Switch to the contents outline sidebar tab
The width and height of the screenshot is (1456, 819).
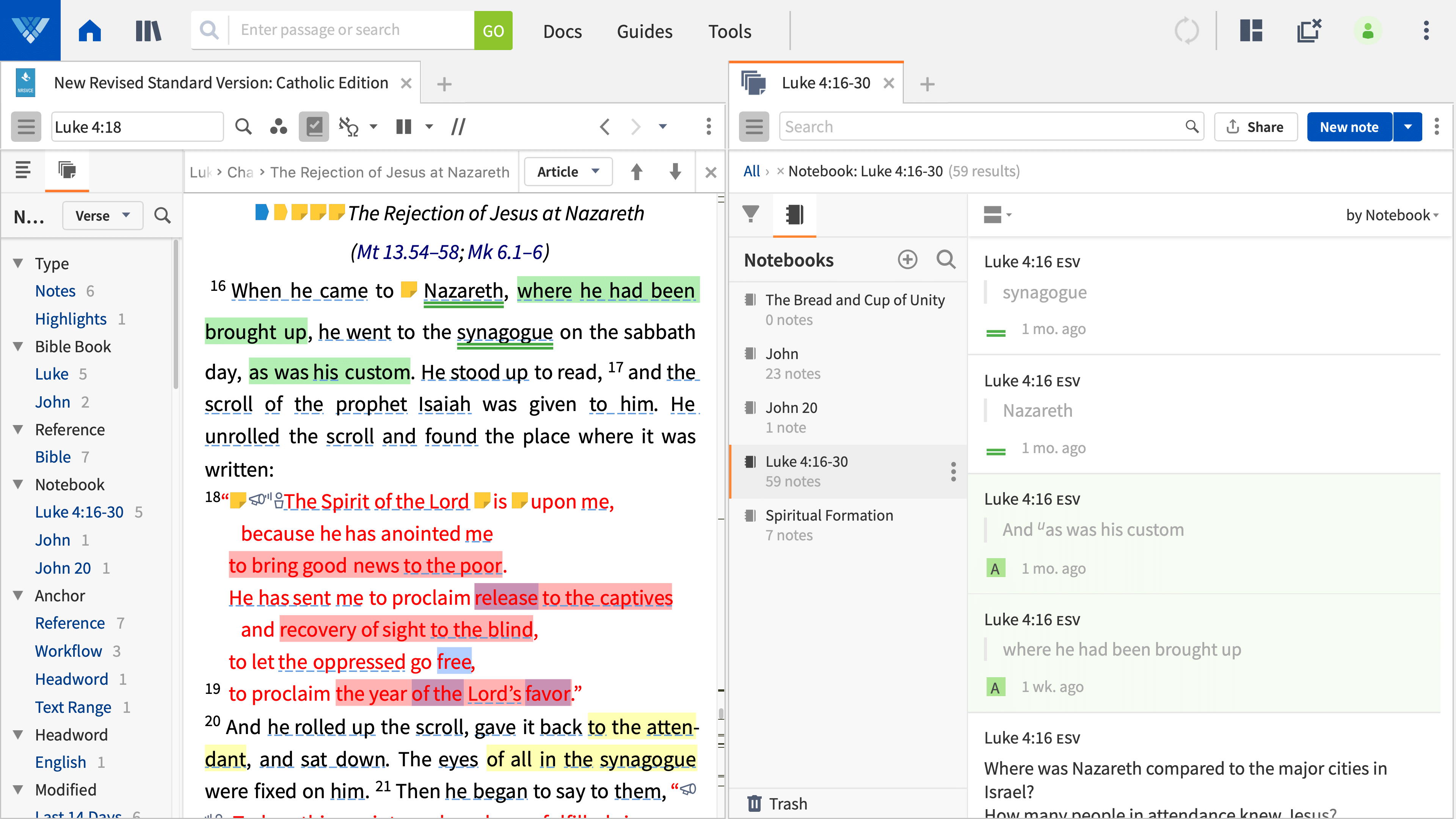click(x=23, y=169)
